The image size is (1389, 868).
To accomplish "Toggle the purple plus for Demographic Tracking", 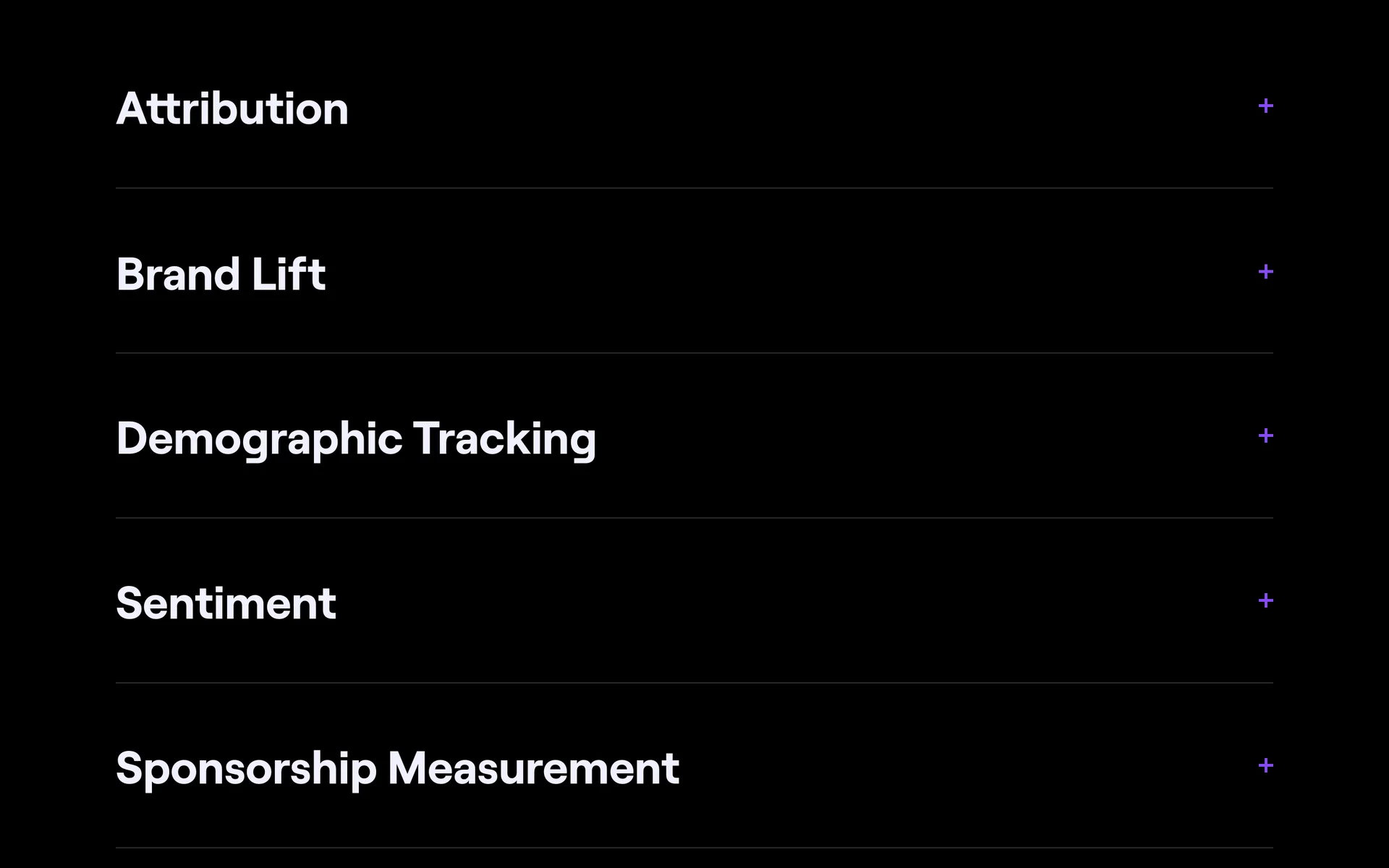I will pos(1265,435).
